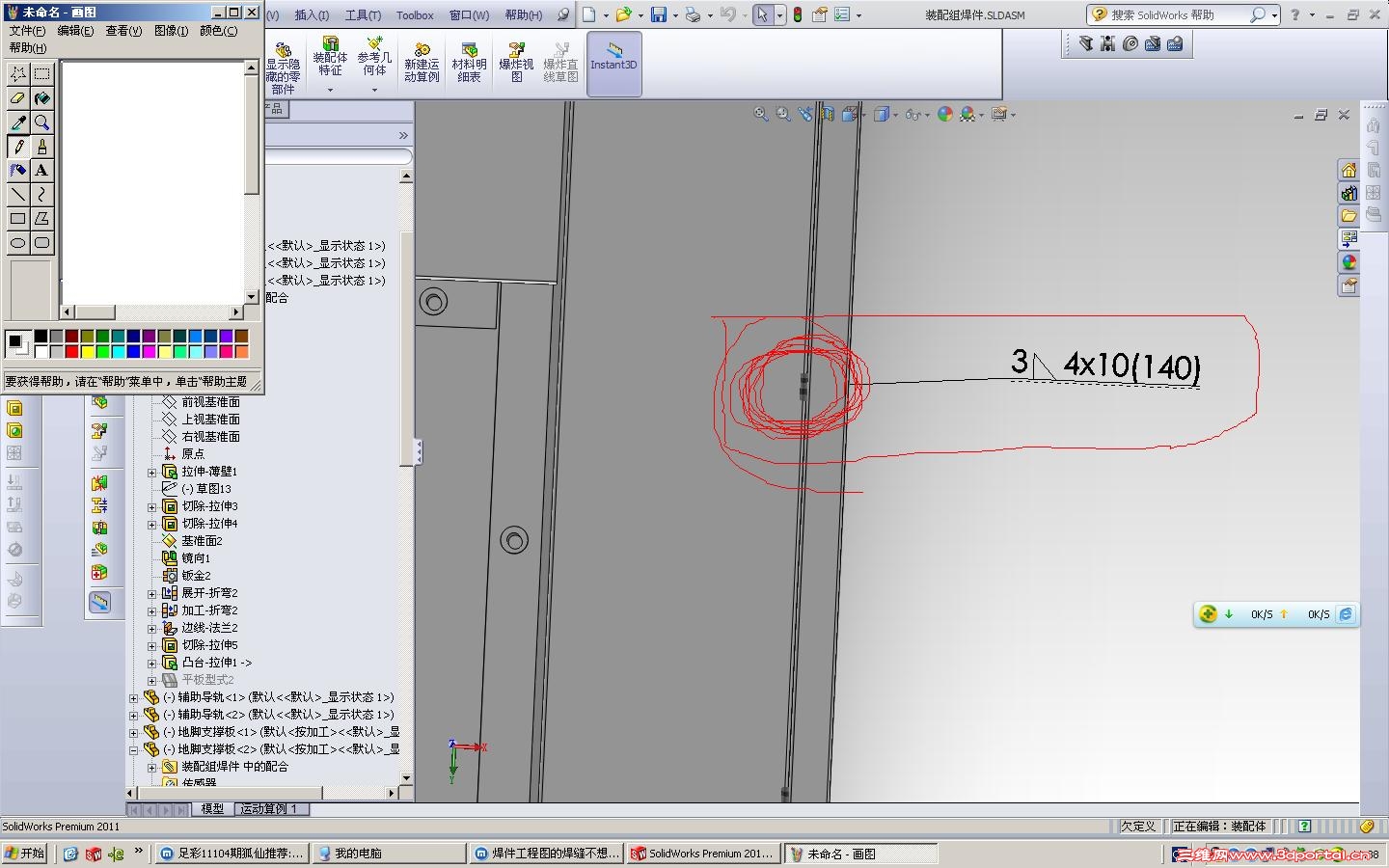Expand the 拉伸-薄壁1 feature node

tap(151, 472)
